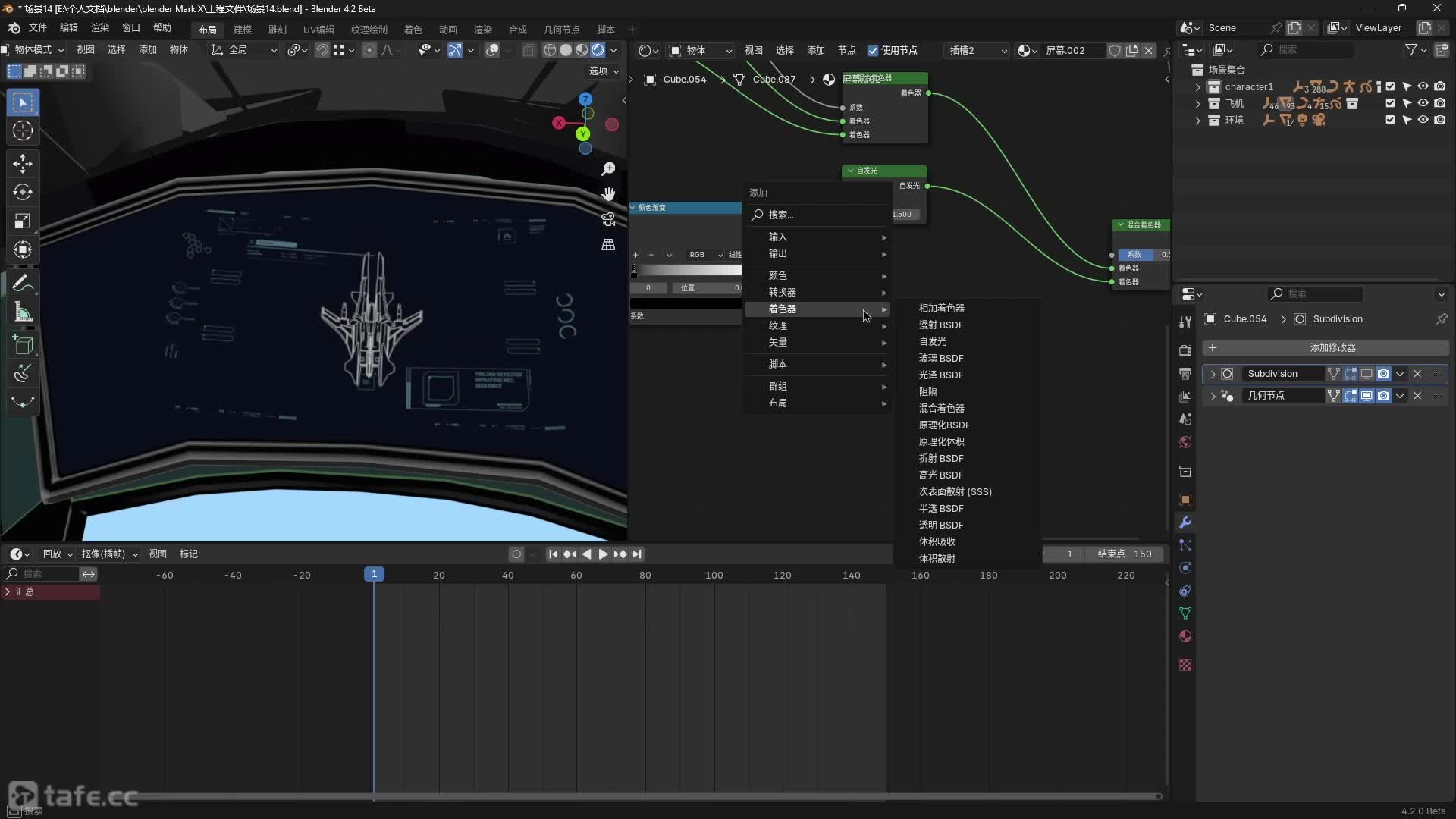Toggle camera view in the viewport
This screenshot has width=1456, height=819.
click(608, 219)
